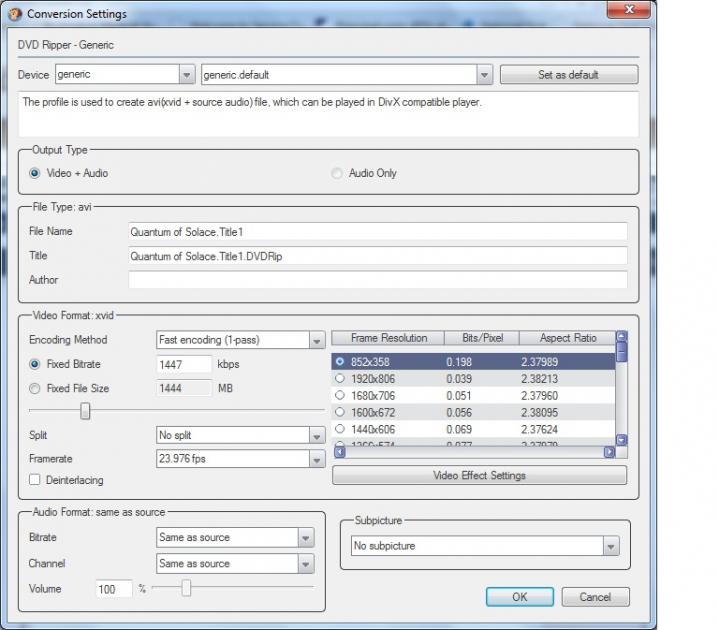This screenshot has width=719, height=630.
Task: Expand the generic.default profile dropdown
Action: coord(484,75)
